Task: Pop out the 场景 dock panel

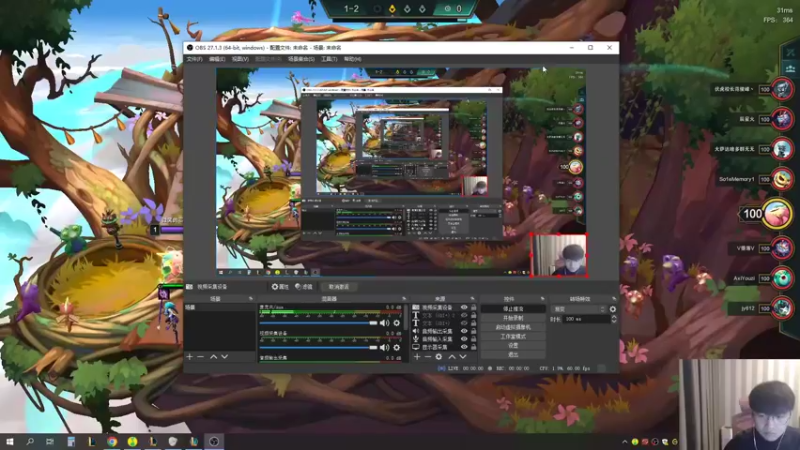Action: (251, 298)
